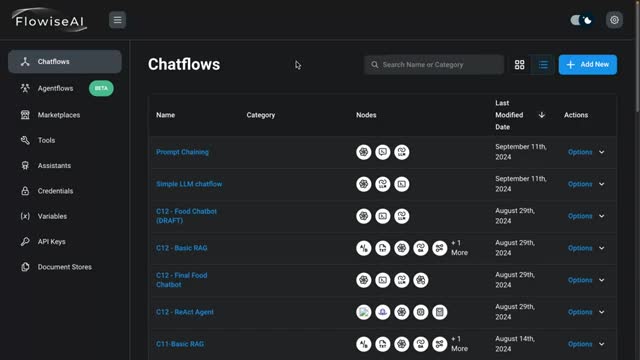This screenshot has width=640, height=360.
Task: Switch to list view
Action: pos(543,64)
